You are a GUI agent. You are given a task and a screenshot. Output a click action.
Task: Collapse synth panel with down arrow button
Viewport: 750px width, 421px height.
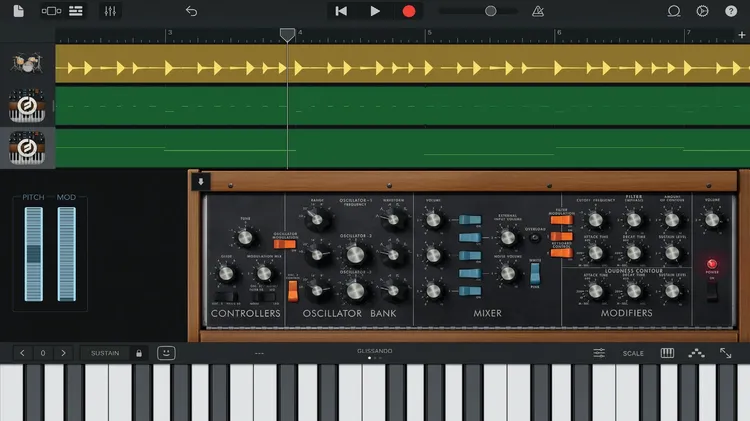coord(201,182)
